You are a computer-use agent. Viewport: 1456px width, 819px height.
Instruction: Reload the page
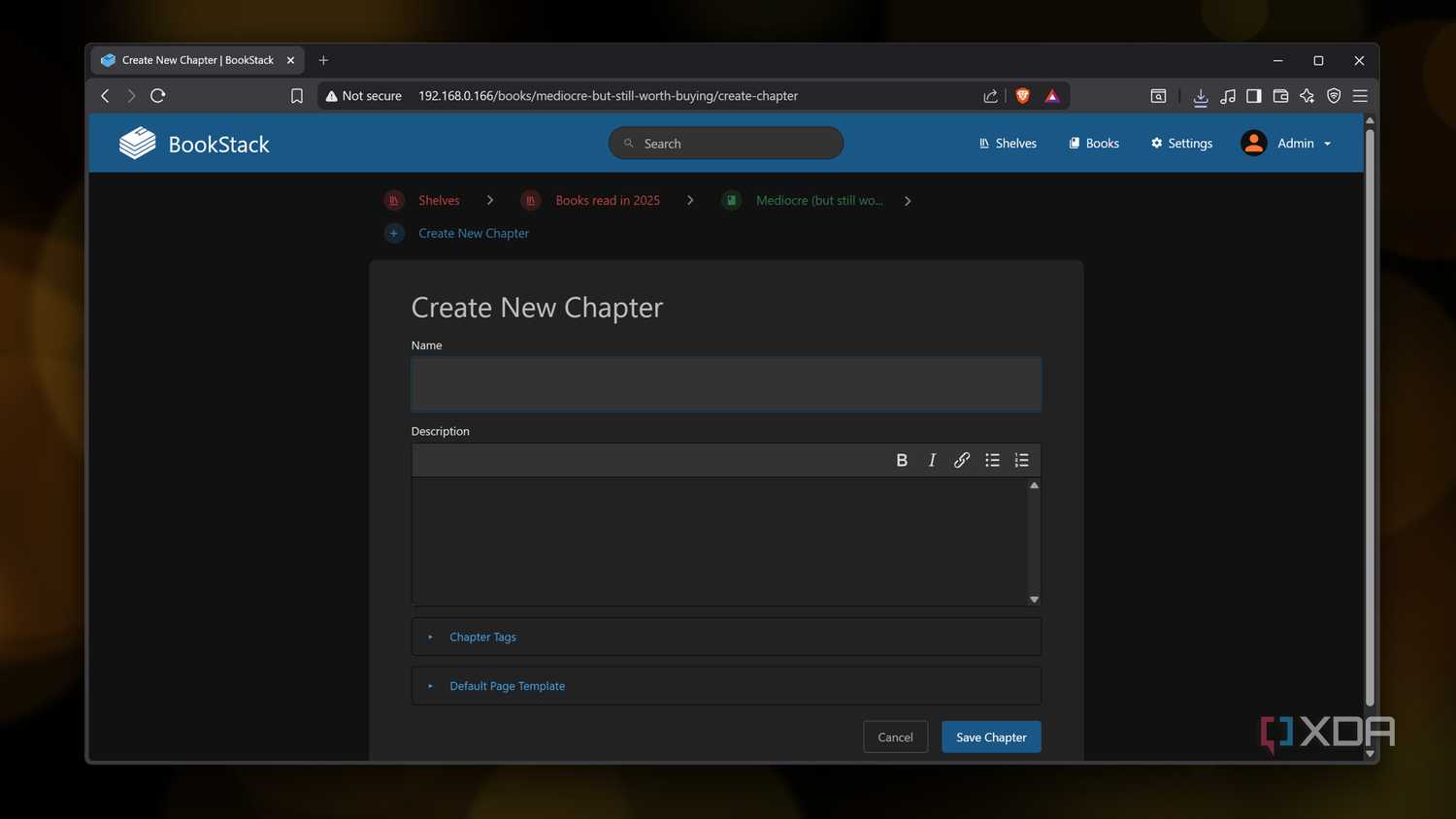[x=158, y=95]
